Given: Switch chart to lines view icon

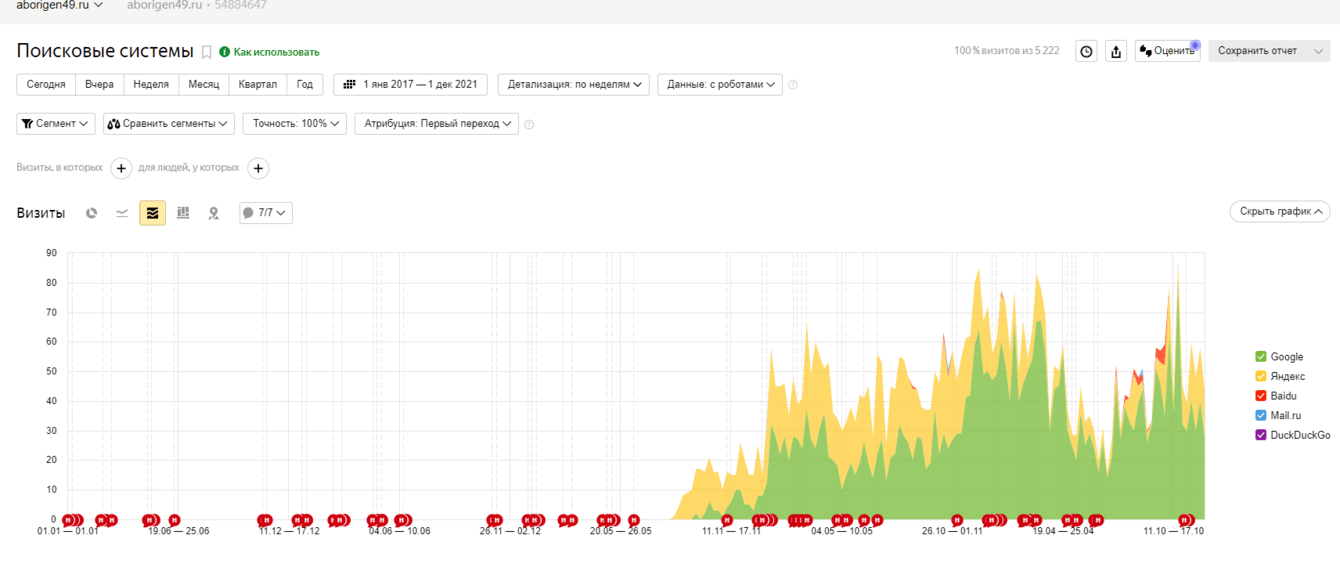Looking at the screenshot, I should (x=122, y=213).
